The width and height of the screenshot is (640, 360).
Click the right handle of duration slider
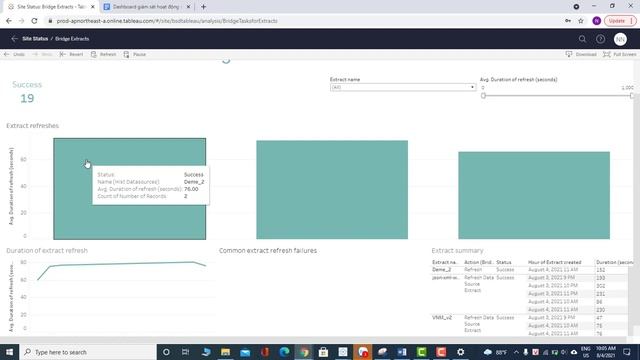pyautogui.click(x=632, y=96)
